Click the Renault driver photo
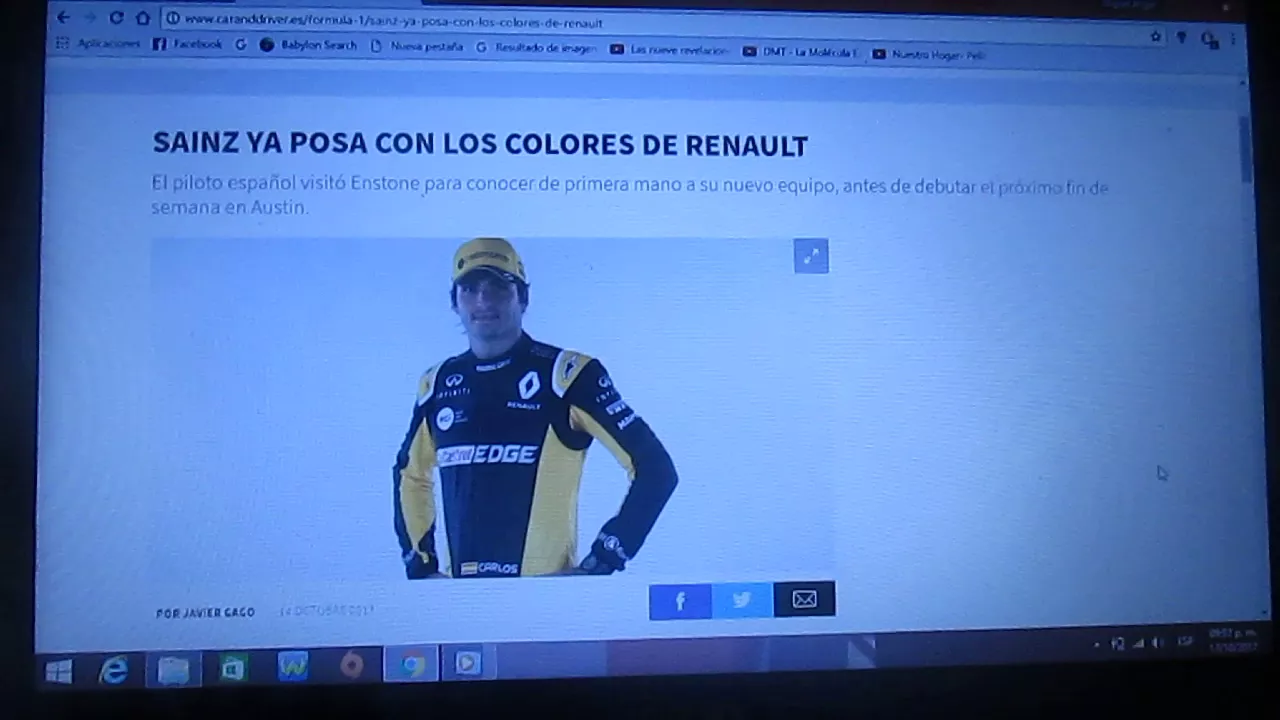Image resolution: width=1280 pixels, height=720 pixels. coord(493,408)
